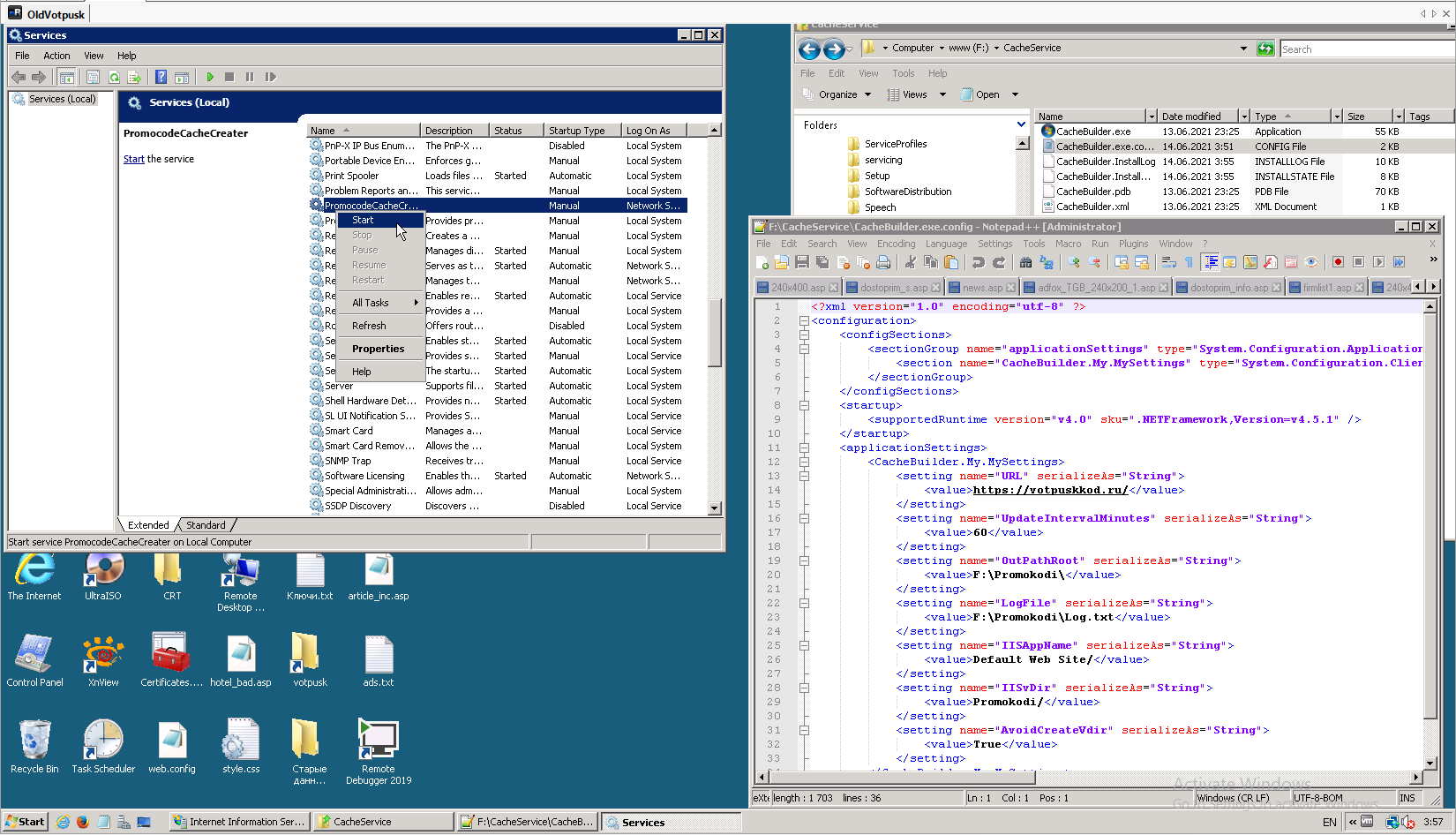This screenshot has width=1456, height=835.
Task: Click the green Start Service play icon
Action: 210,77
